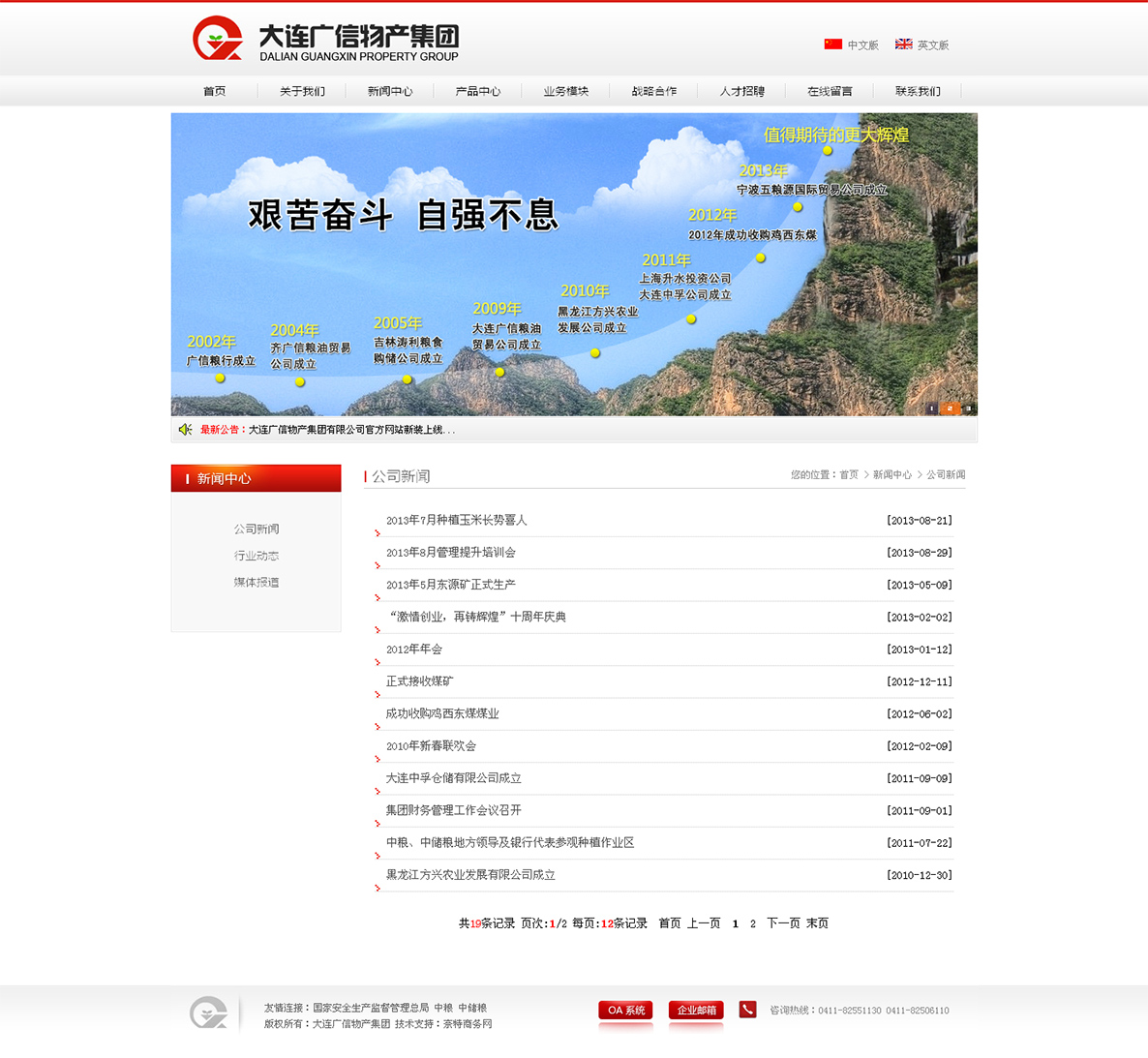The height and width of the screenshot is (1058, 1148).
Task: Open the 新闻中心 navigation menu
Action: (x=390, y=91)
